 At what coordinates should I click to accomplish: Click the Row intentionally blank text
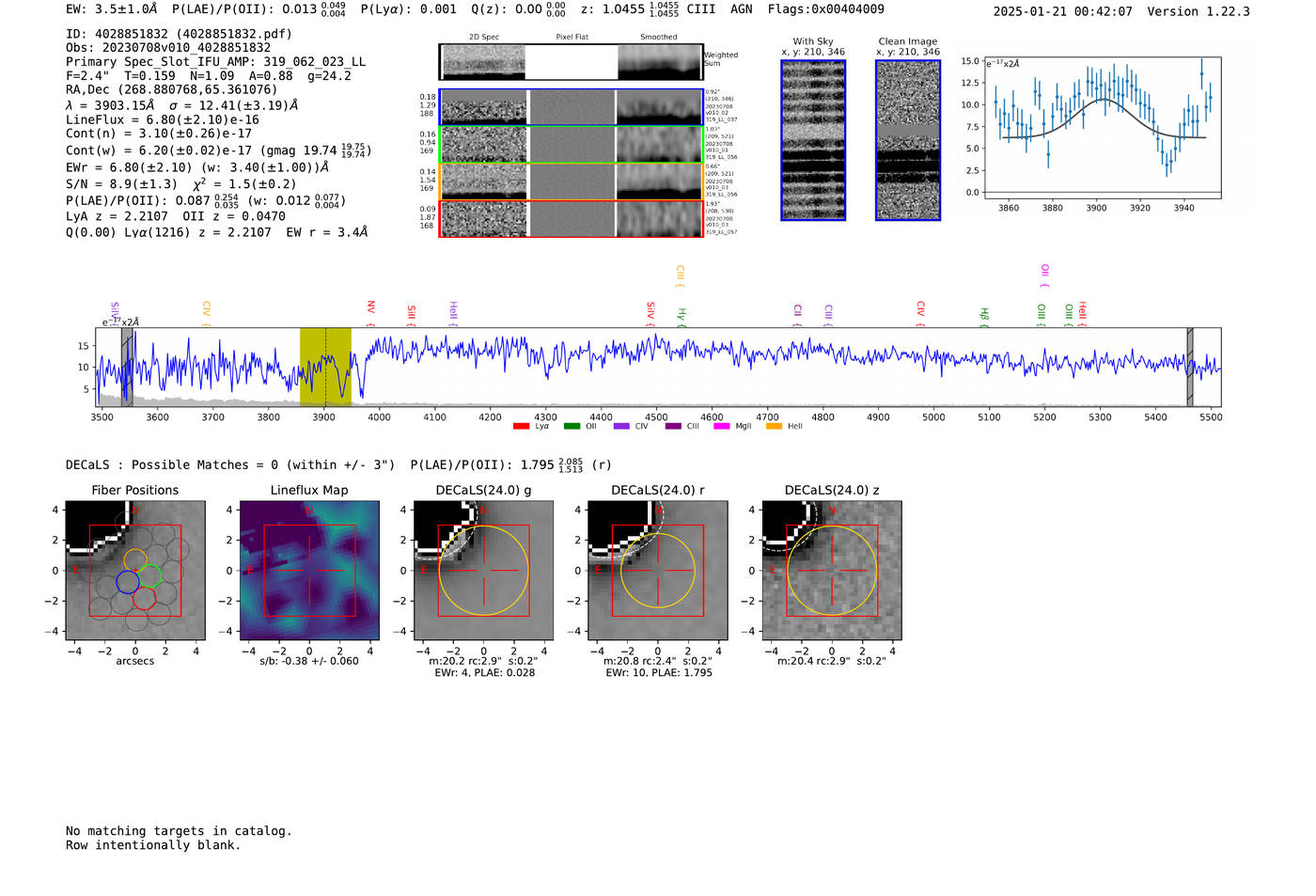(153, 845)
